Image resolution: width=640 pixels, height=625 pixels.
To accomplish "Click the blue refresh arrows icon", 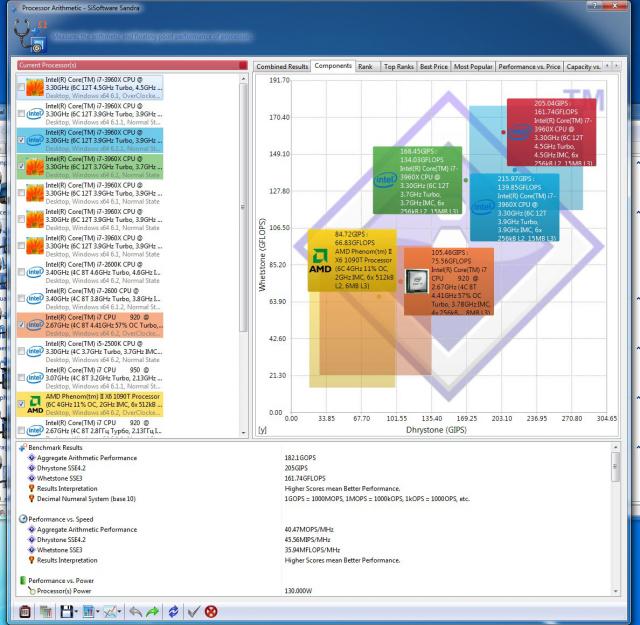I will click(173, 612).
